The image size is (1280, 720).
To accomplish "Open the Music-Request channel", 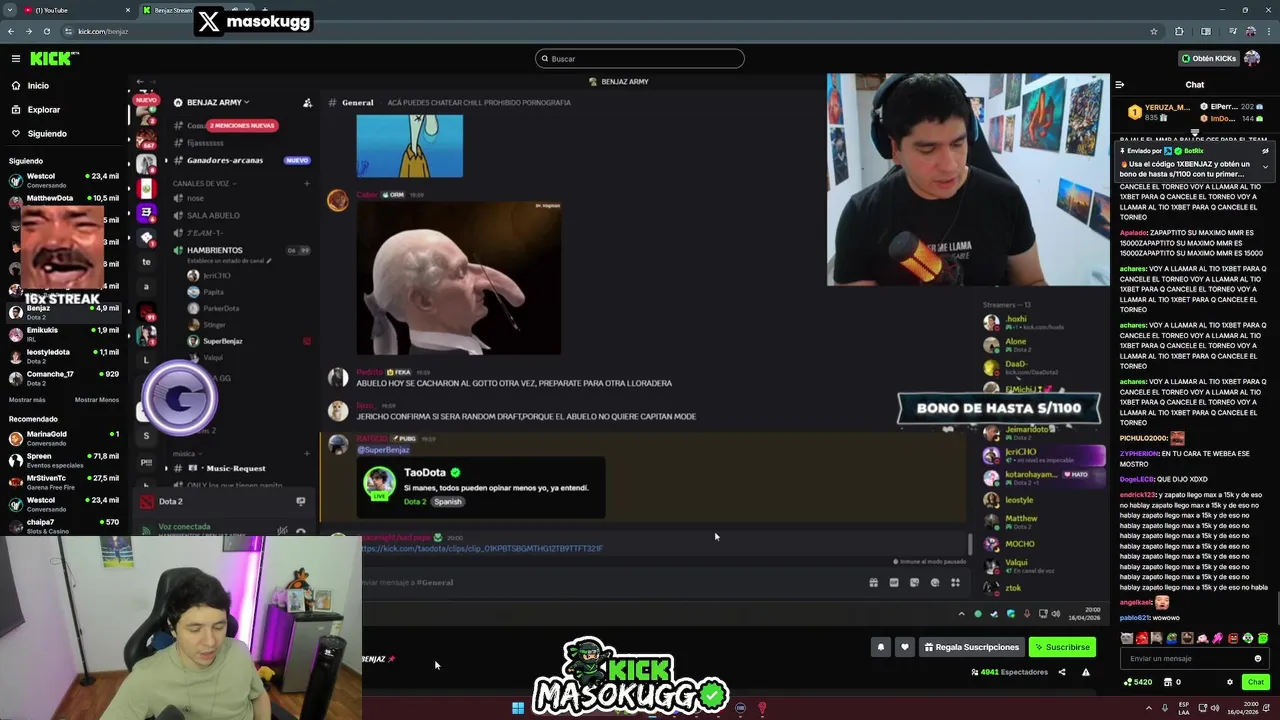I will [x=236, y=468].
